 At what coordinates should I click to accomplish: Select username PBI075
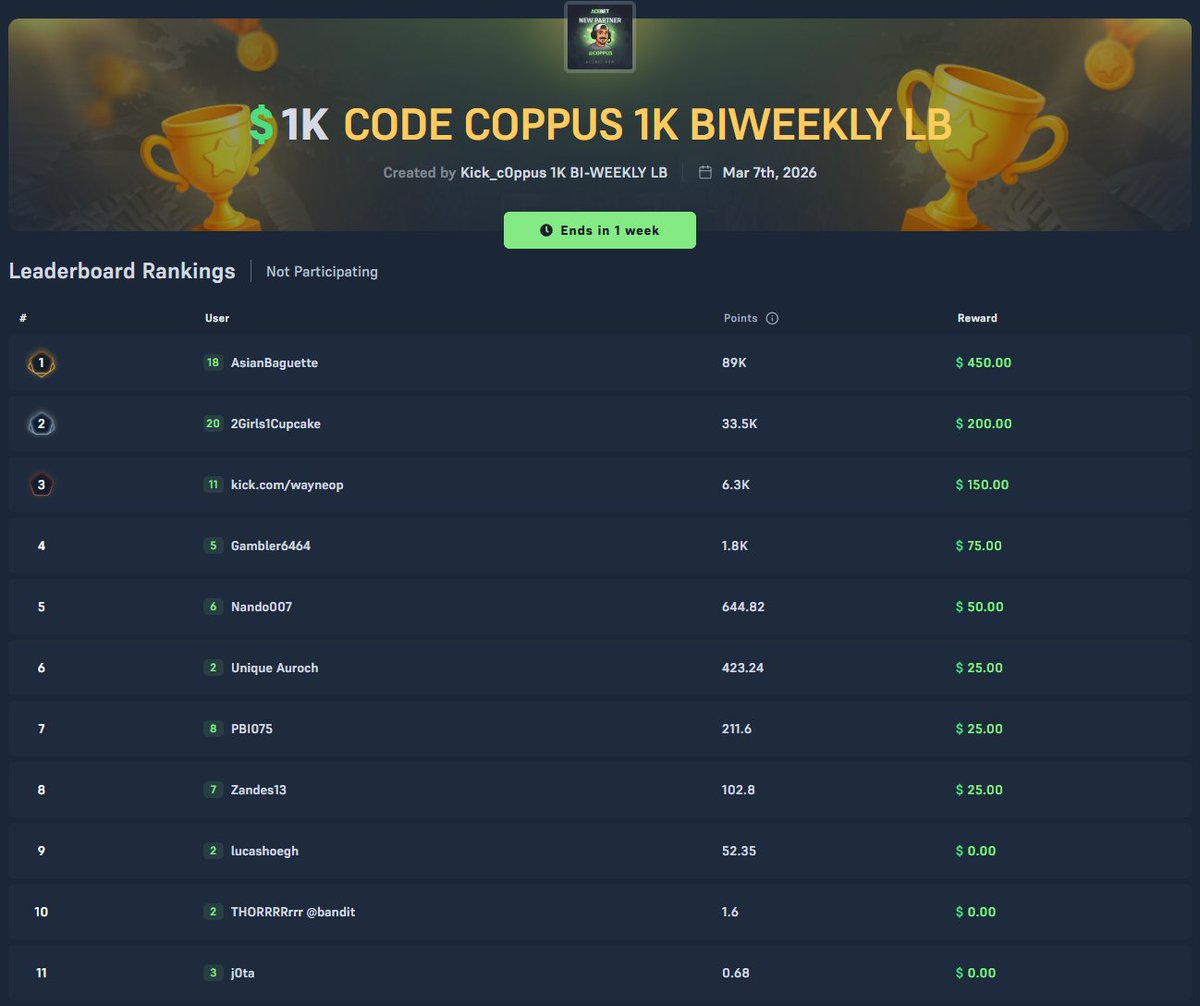coord(252,729)
